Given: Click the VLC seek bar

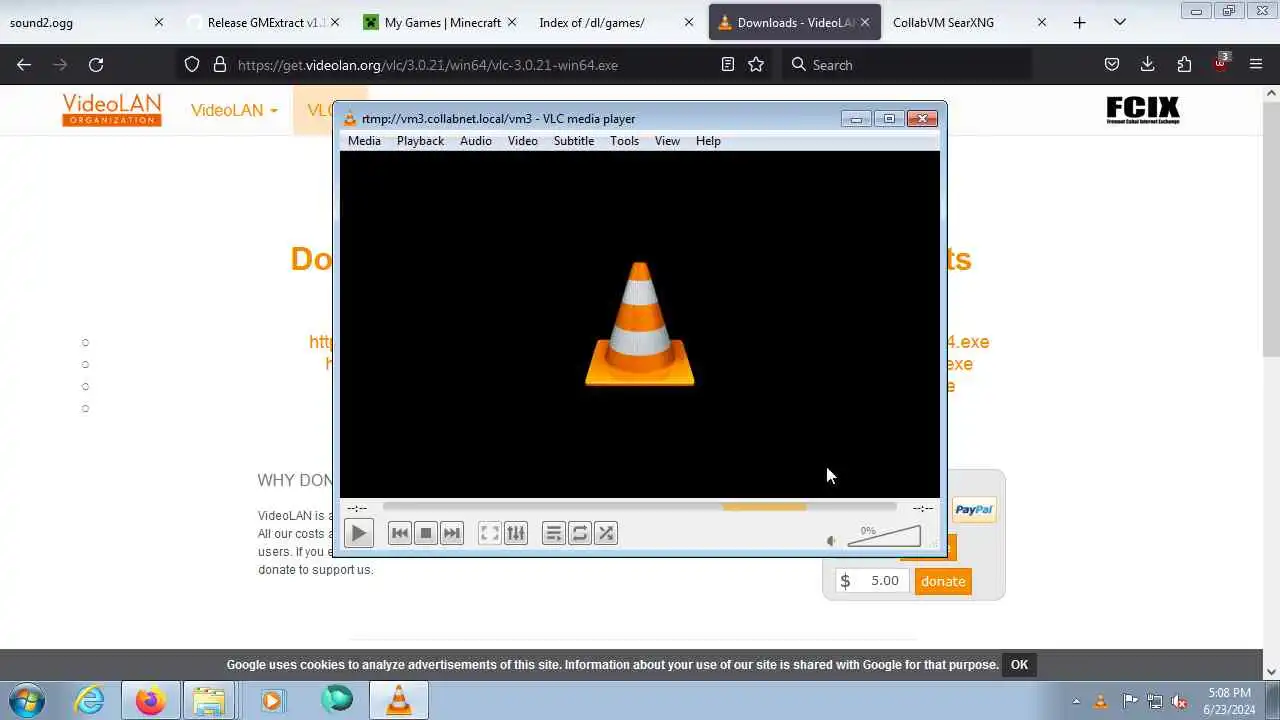Looking at the screenshot, I should coord(639,508).
